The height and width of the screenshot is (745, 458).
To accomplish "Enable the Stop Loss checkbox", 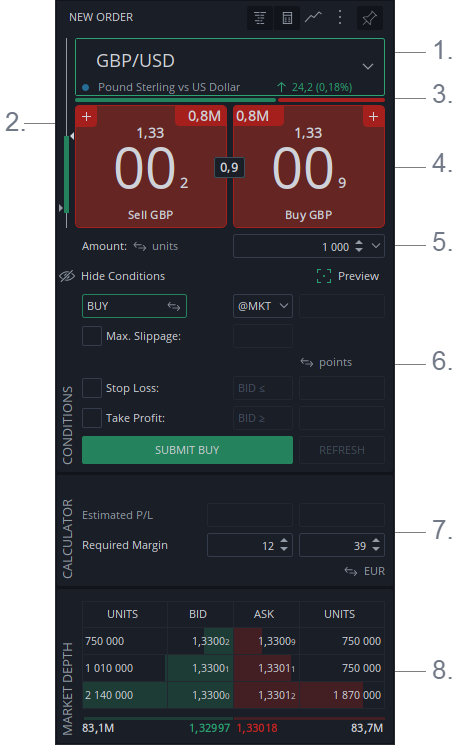I will click(x=92, y=388).
